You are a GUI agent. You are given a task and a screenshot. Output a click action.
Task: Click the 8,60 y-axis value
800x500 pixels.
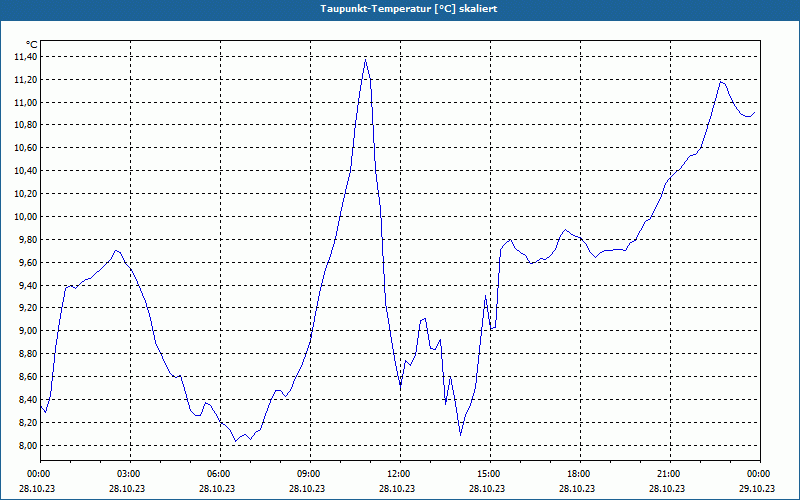(x=28, y=377)
